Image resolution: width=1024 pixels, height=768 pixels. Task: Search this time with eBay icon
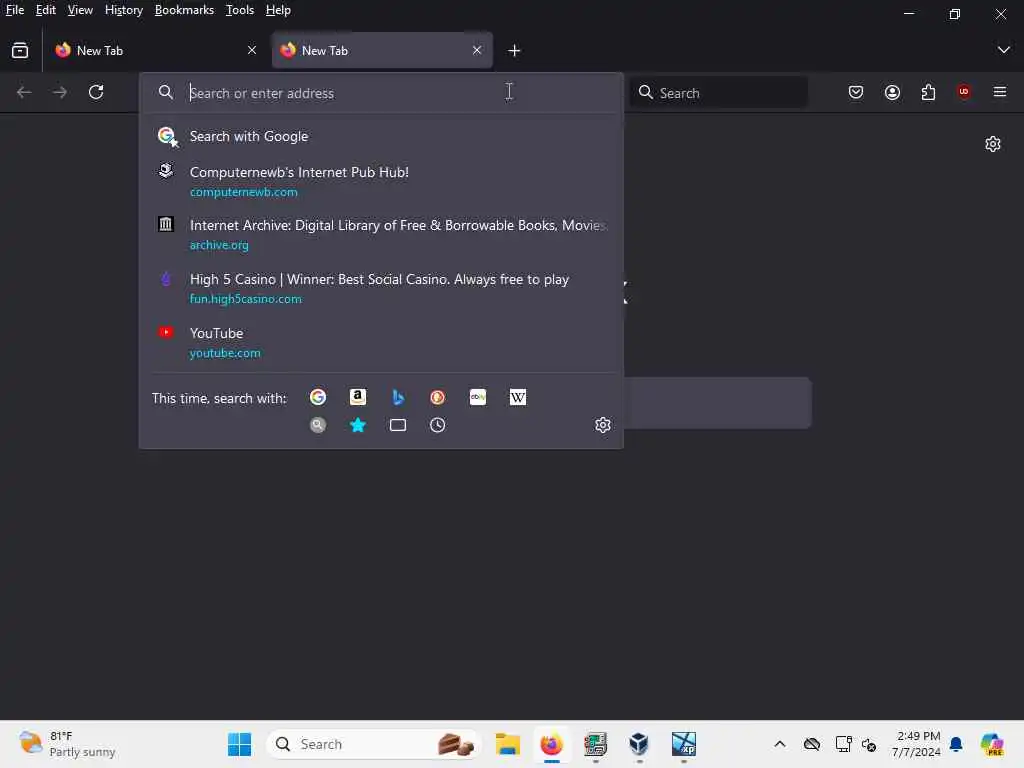pyautogui.click(x=477, y=397)
